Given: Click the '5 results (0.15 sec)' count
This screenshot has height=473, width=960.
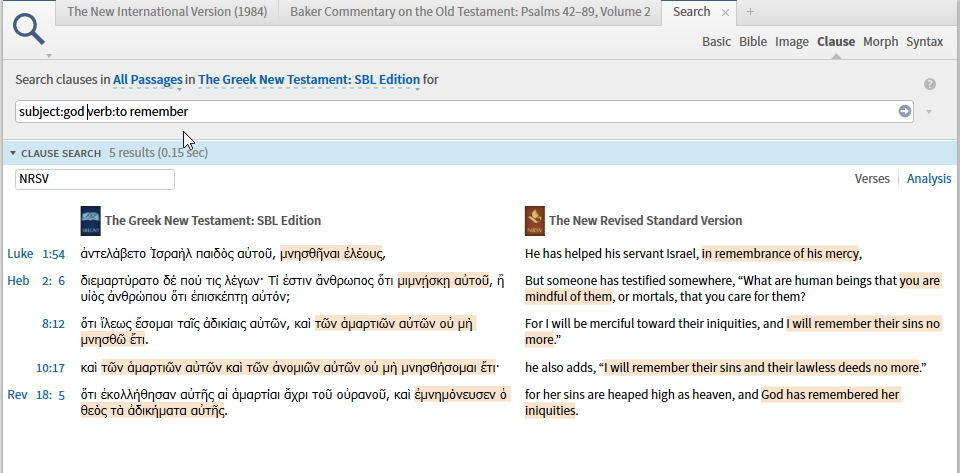Looking at the screenshot, I should point(158,152).
